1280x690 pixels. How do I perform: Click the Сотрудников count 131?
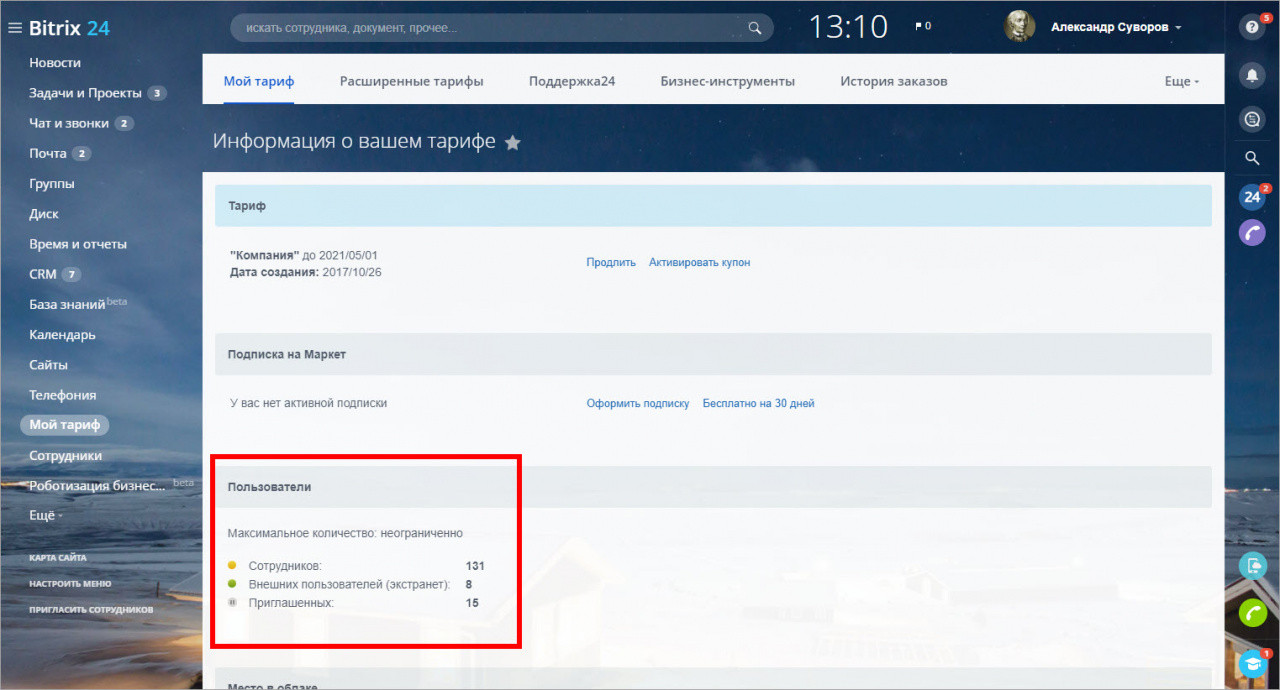point(475,566)
